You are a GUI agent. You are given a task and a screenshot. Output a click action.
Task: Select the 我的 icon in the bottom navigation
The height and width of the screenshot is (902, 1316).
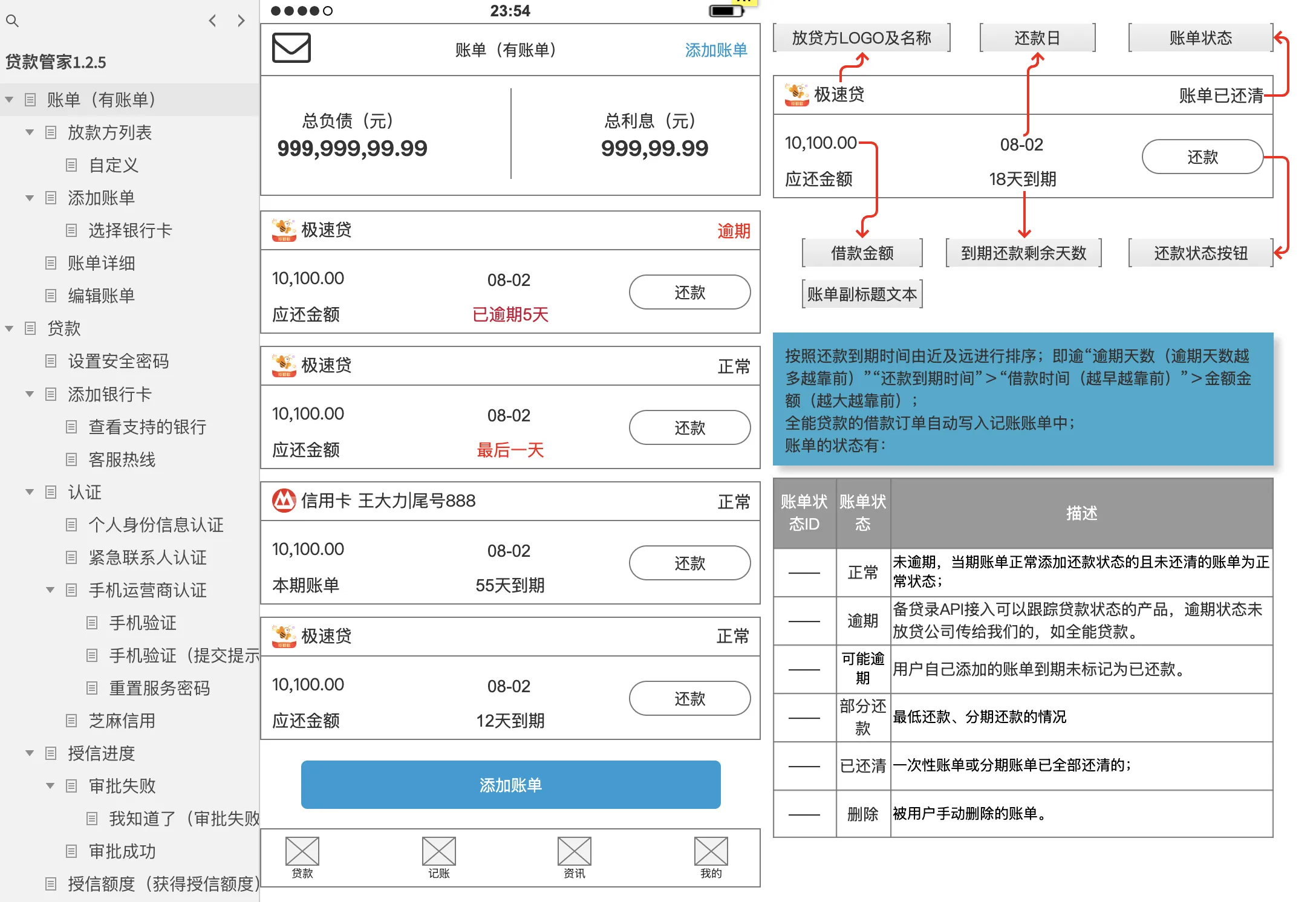[710, 852]
